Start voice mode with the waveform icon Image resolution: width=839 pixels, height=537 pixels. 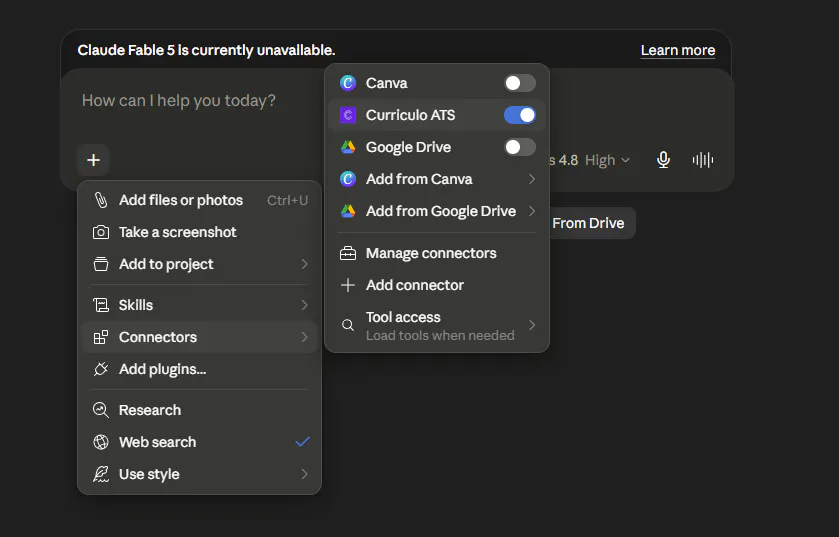point(703,160)
